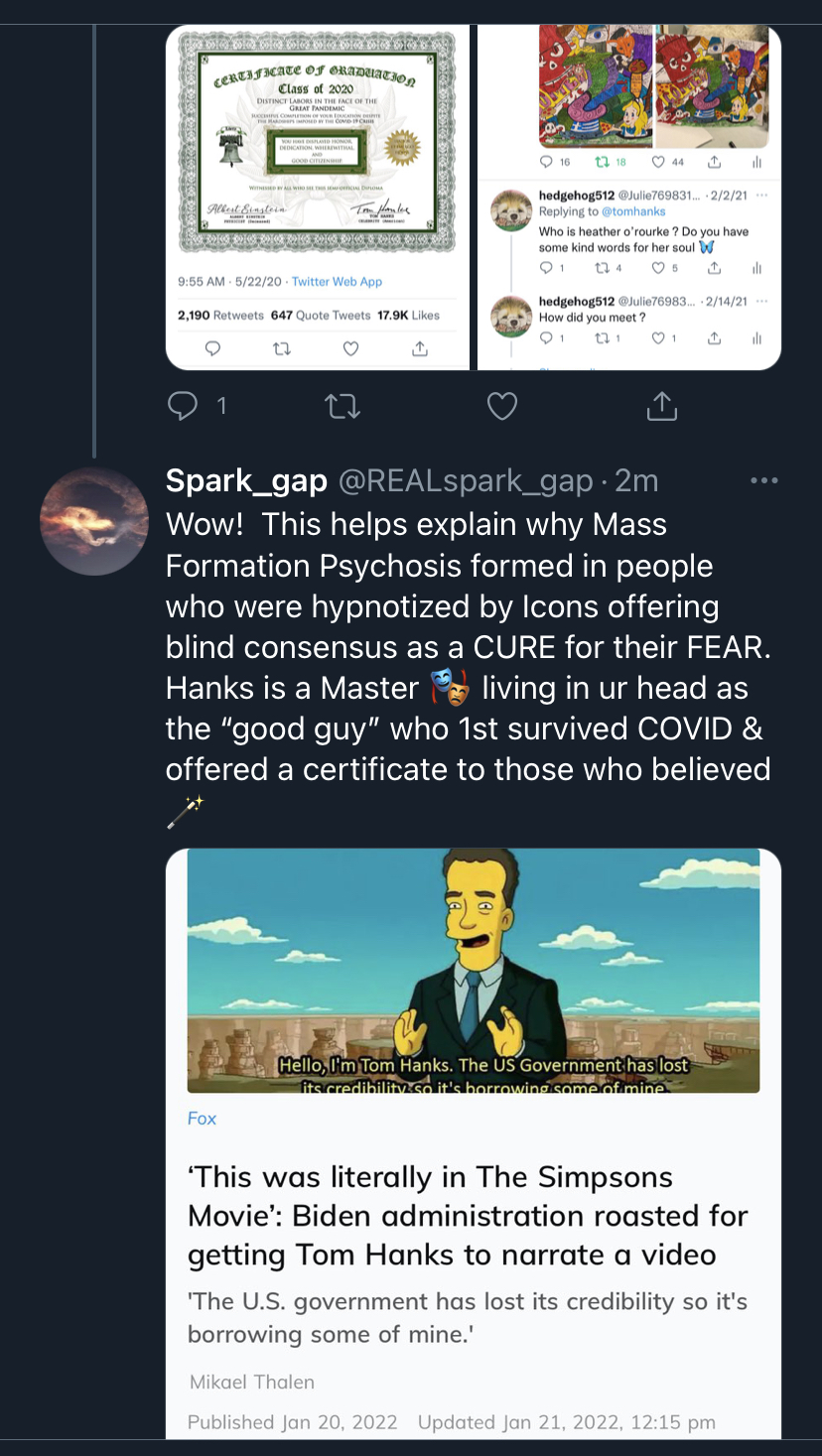Viewport: 822px width, 1456px height.
Task: Share the top tweet via share icon
Action: tap(661, 404)
